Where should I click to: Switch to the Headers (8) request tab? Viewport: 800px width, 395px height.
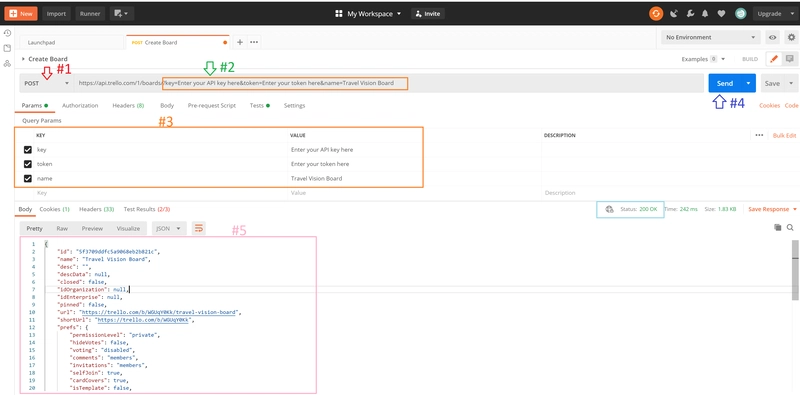click(x=128, y=106)
